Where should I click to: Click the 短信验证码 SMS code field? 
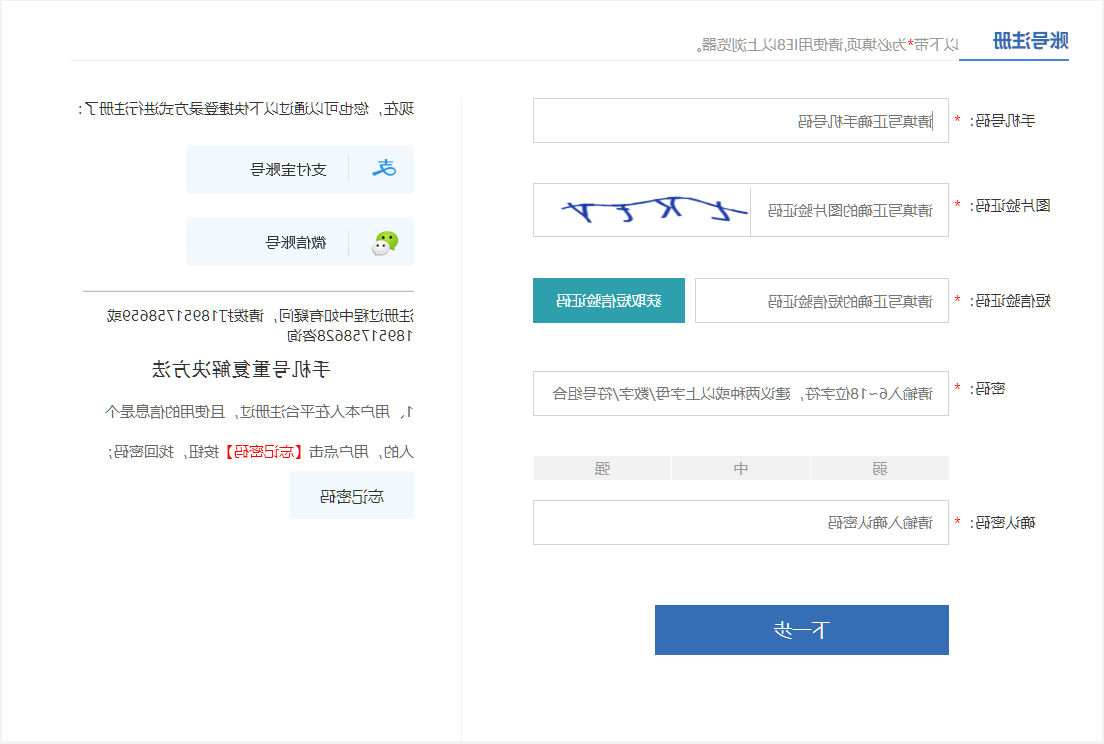click(822, 301)
